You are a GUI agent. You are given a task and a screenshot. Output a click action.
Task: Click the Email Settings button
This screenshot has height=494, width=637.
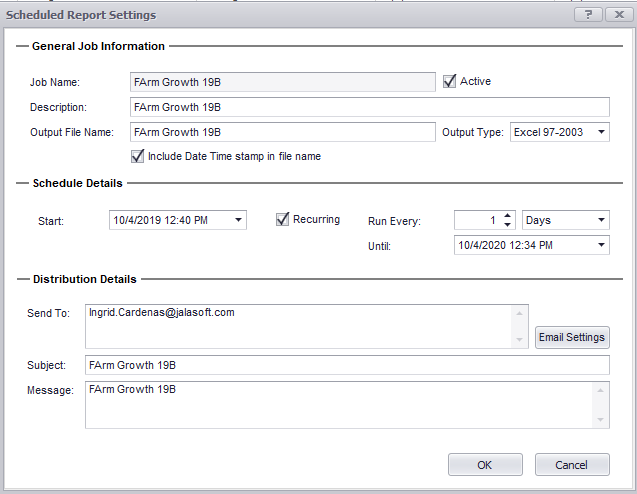571,337
